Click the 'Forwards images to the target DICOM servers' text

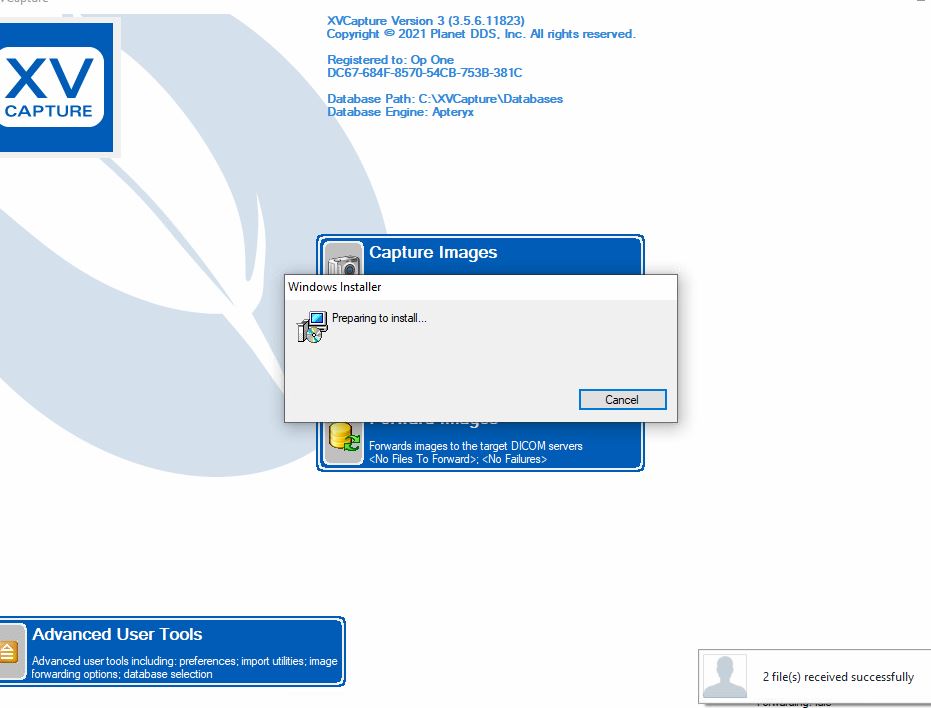pyautogui.click(x=476, y=446)
